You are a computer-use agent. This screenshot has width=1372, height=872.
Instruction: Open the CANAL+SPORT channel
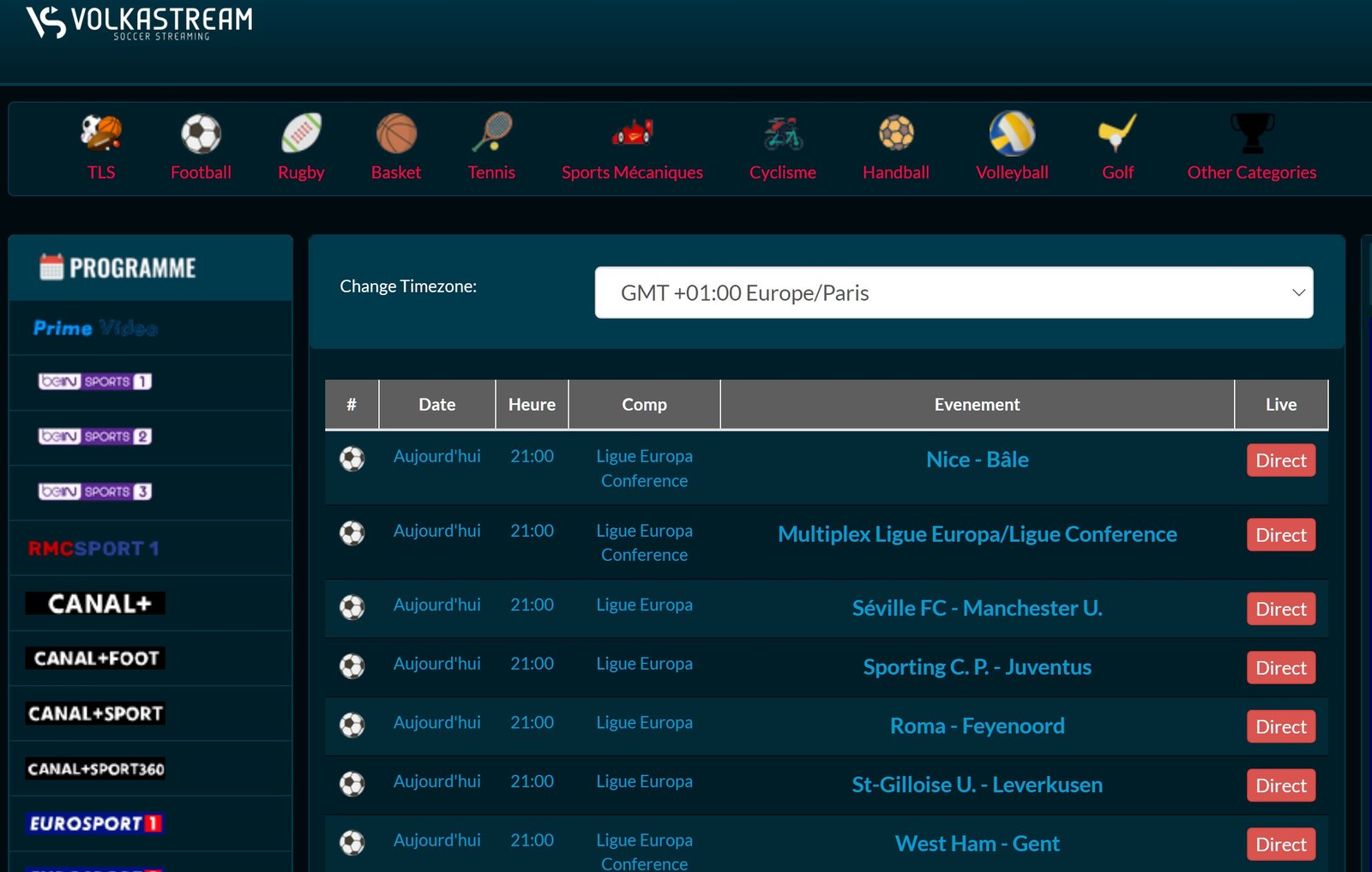point(95,713)
